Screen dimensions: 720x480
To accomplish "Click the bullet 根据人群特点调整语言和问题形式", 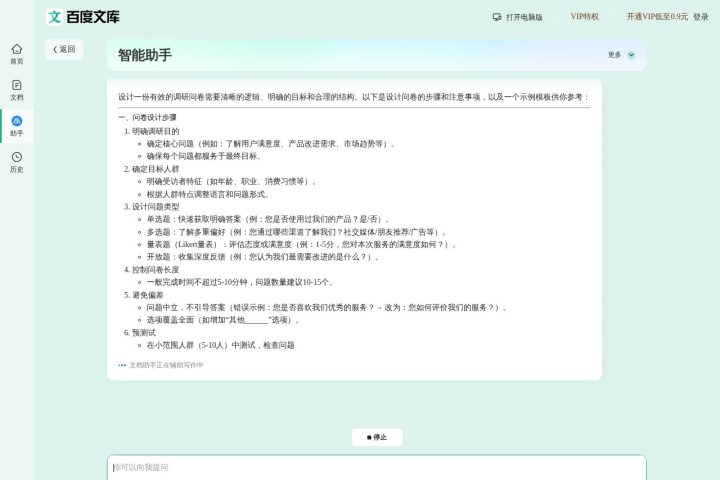I will [208, 194].
